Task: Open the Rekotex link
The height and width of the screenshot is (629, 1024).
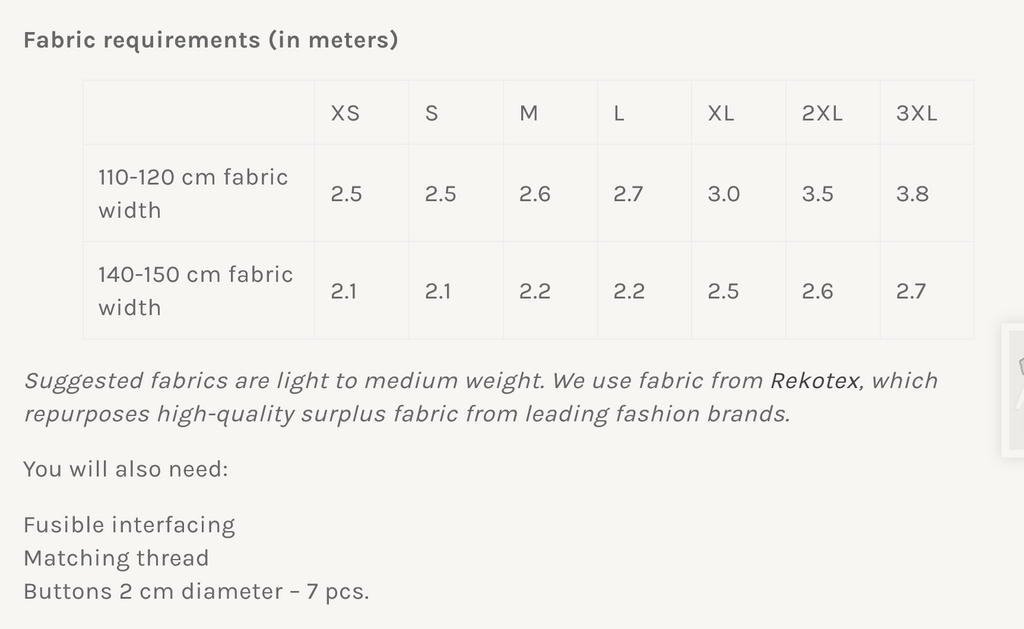Action: (814, 381)
